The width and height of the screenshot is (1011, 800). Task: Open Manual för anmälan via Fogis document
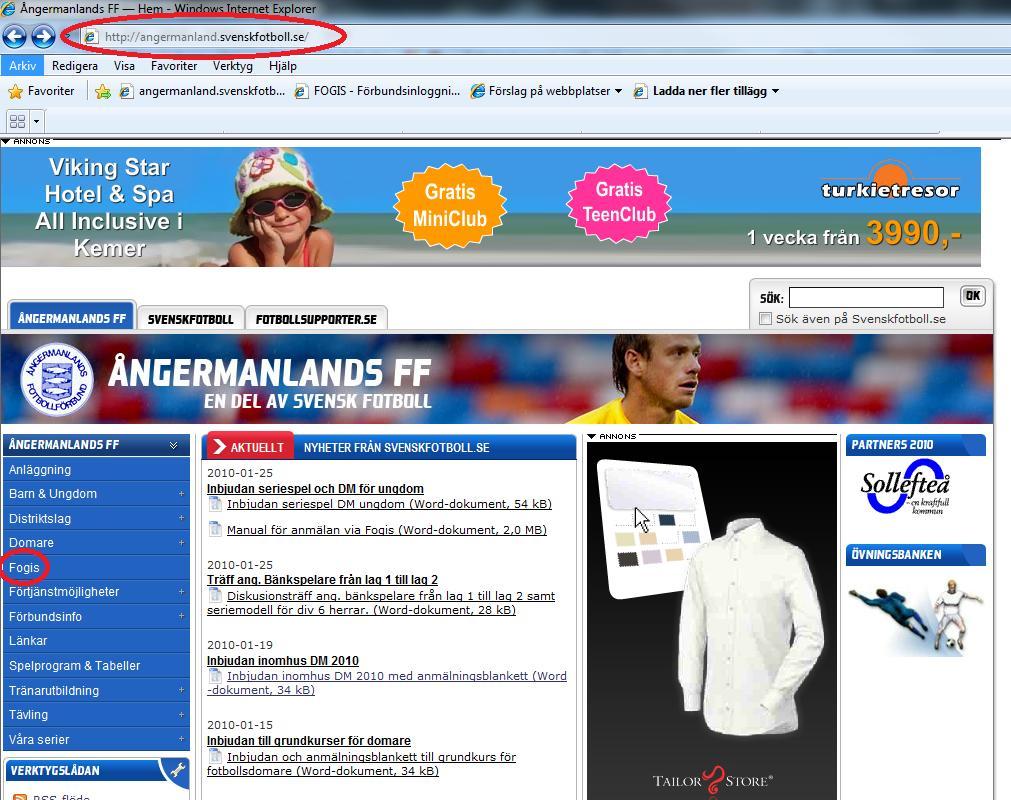(387, 530)
